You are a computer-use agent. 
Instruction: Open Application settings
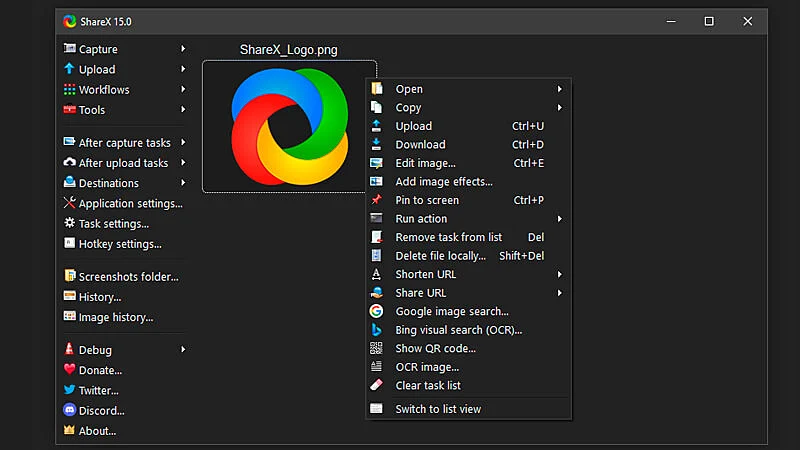pos(130,204)
